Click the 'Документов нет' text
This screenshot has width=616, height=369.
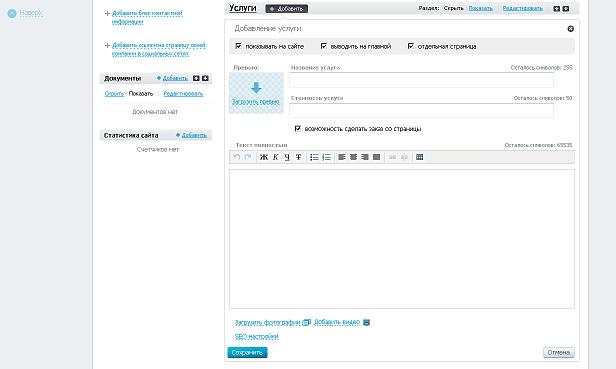tap(155, 112)
